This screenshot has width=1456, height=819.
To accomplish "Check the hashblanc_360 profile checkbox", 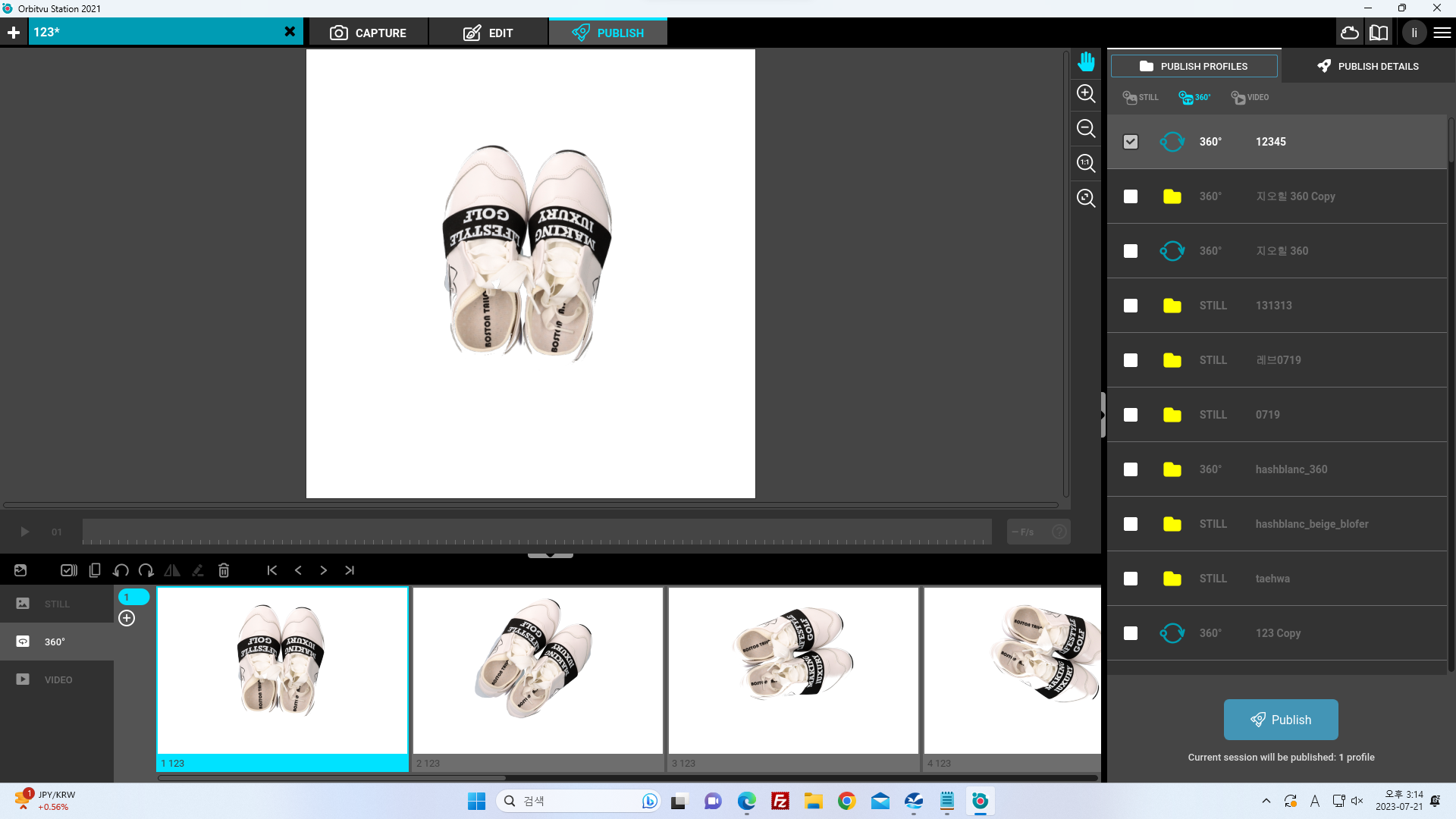I will coord(1131,469).
